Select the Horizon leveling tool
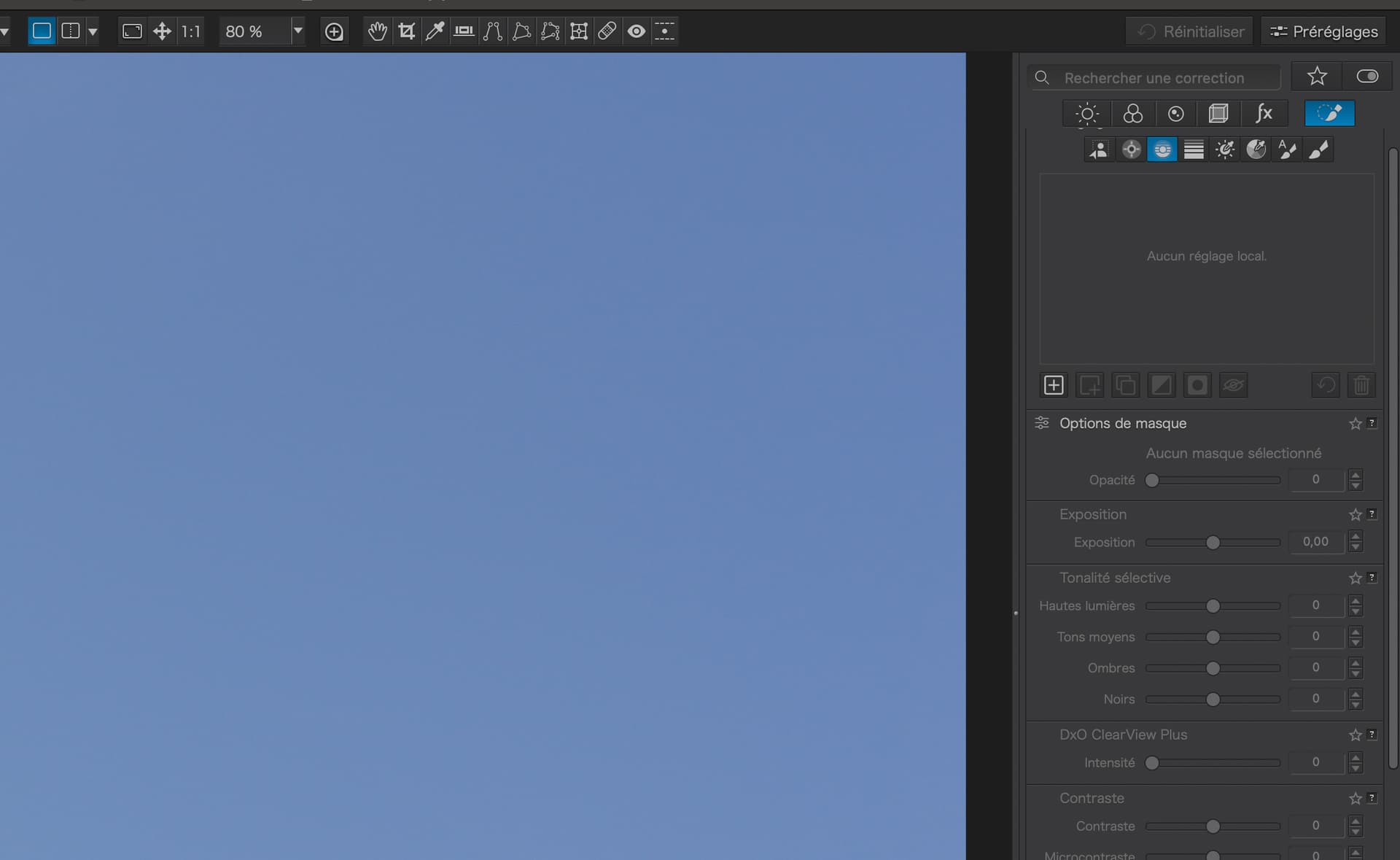This screenshot has height=860, width=1400. 464,31
